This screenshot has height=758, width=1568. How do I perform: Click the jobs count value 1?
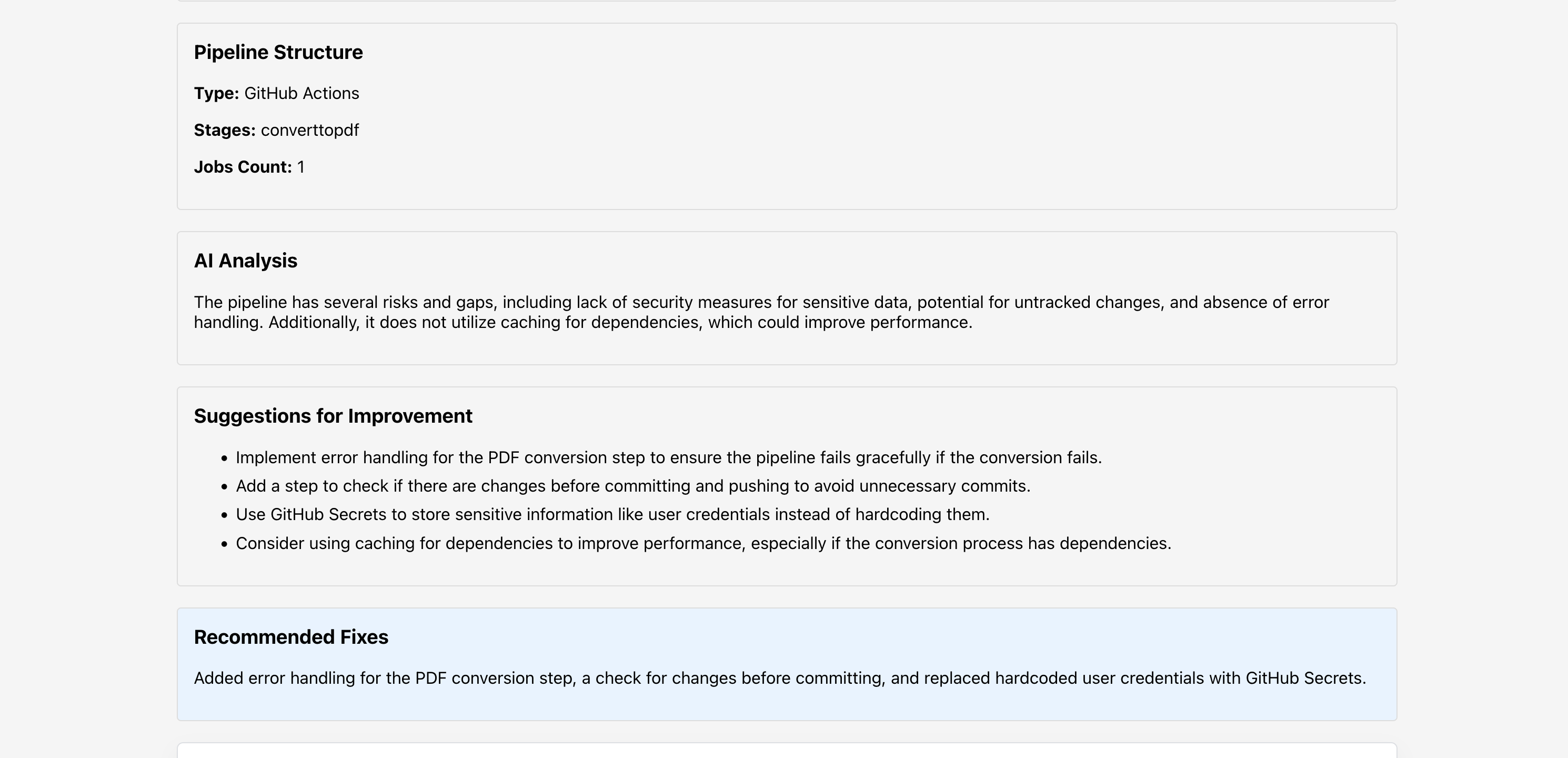(300, 167)
